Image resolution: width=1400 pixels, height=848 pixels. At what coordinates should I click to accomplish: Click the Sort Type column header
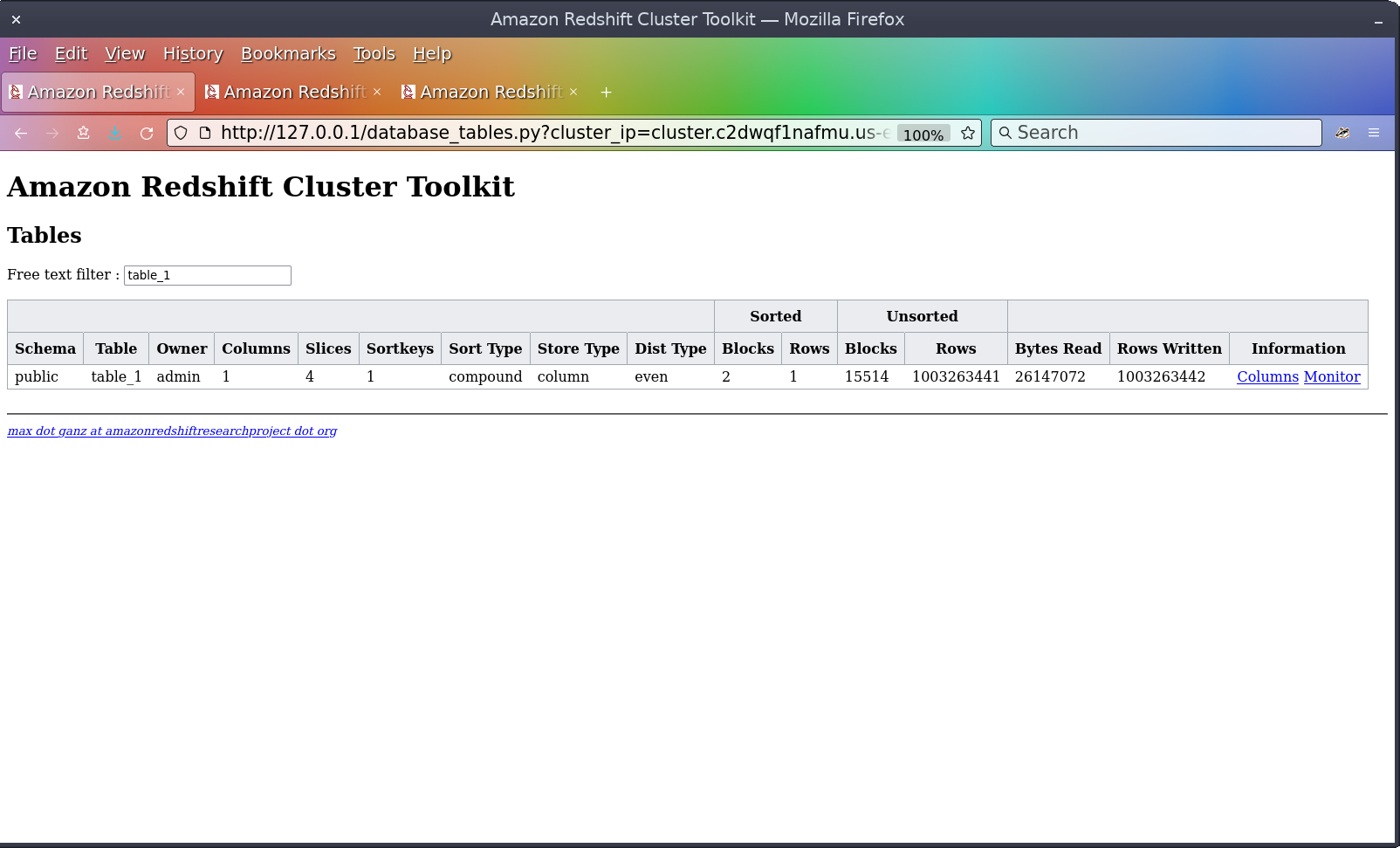[485, 348]
